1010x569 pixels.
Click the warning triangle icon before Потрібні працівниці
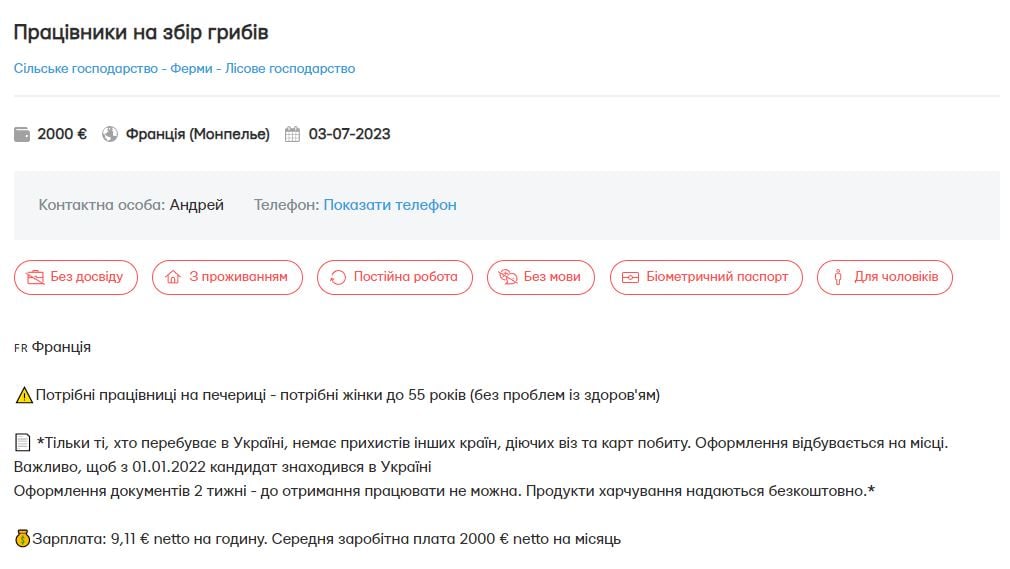pos(24,395)
